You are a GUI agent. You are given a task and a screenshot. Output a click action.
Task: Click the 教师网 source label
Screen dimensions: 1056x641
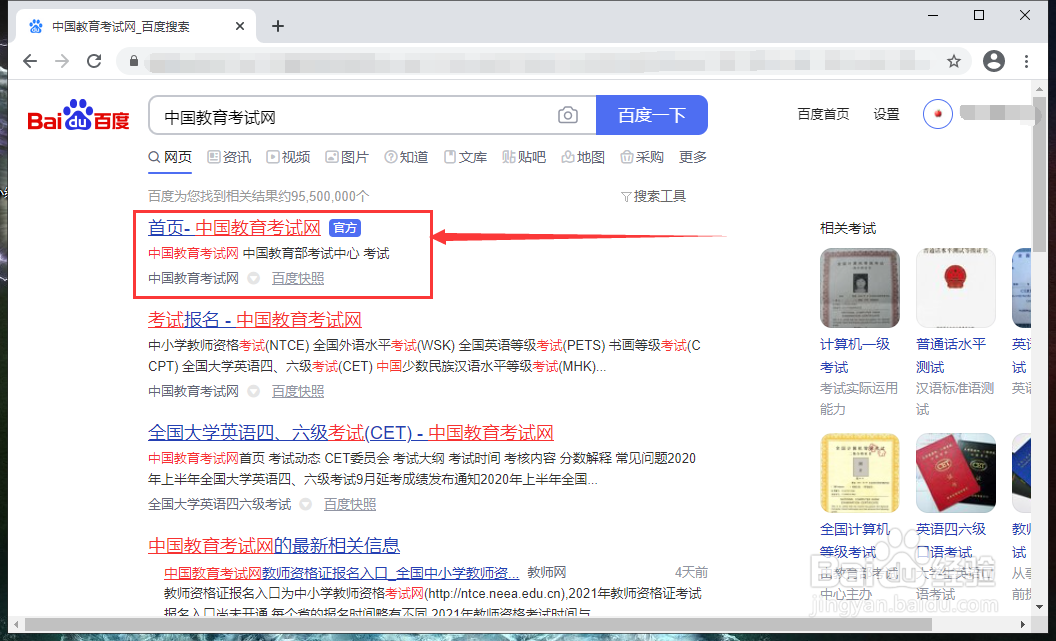coord(547,572)
